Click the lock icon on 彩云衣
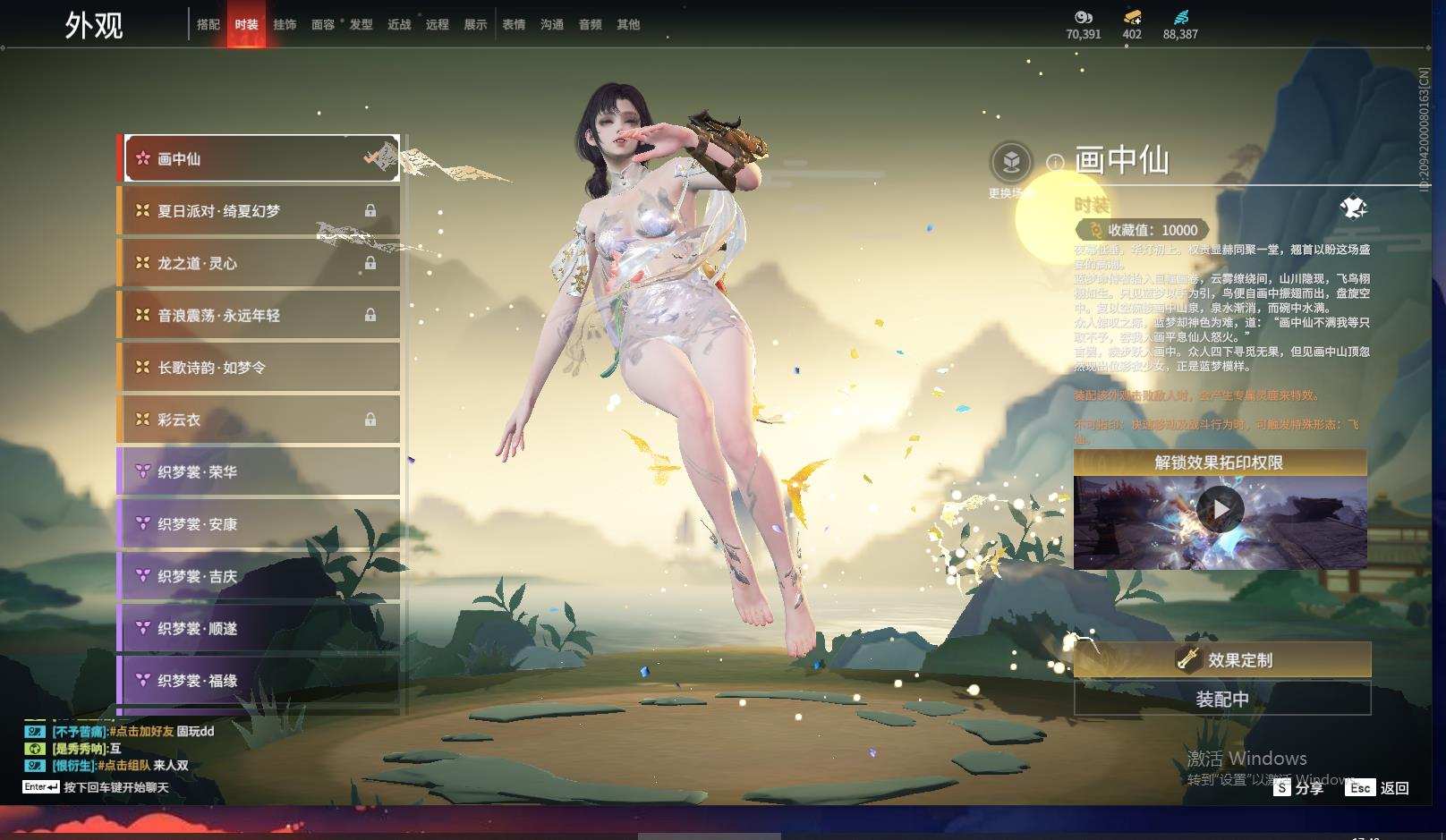 pyautogui.click(x=370, y=420)
